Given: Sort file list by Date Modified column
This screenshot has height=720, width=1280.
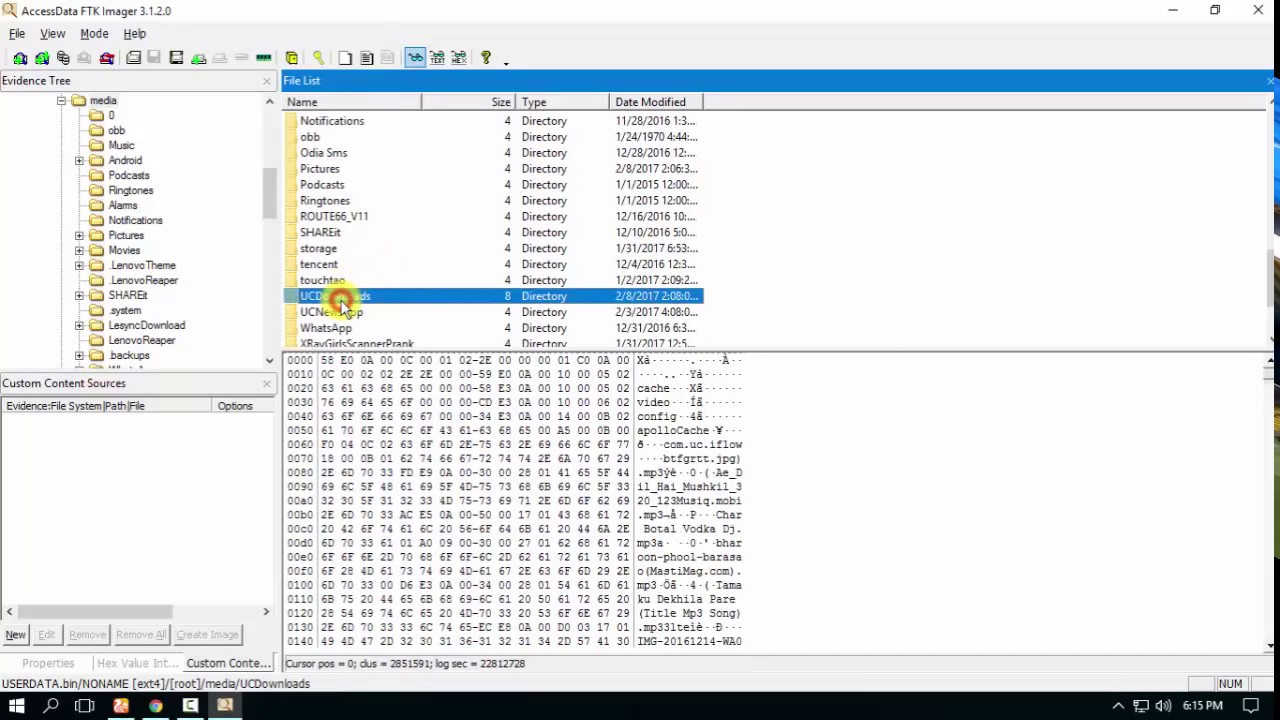Looking at the screenshot, I should (x=656, y=102).
